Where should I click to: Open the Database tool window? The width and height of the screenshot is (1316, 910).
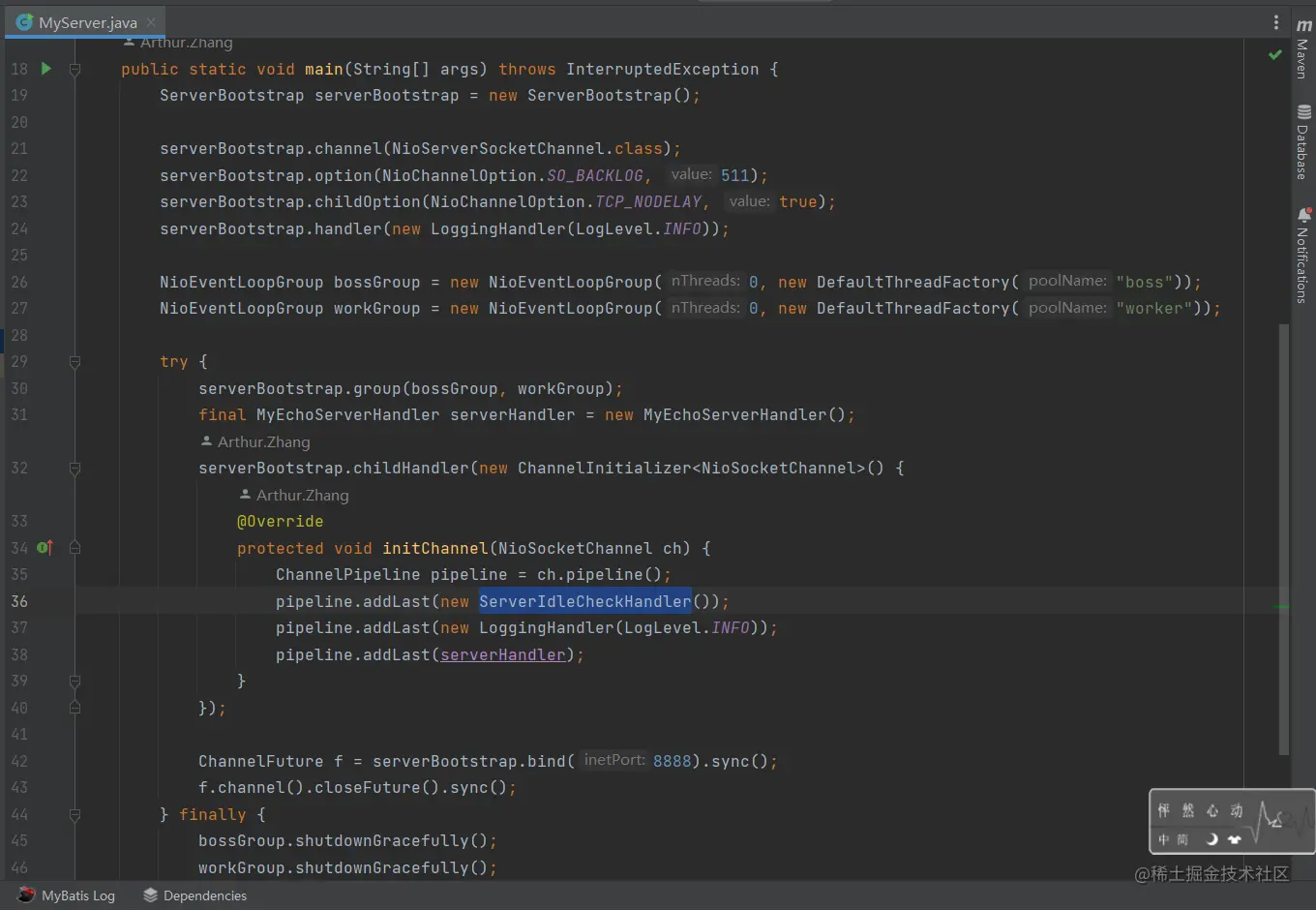[x=1303, y=141]
